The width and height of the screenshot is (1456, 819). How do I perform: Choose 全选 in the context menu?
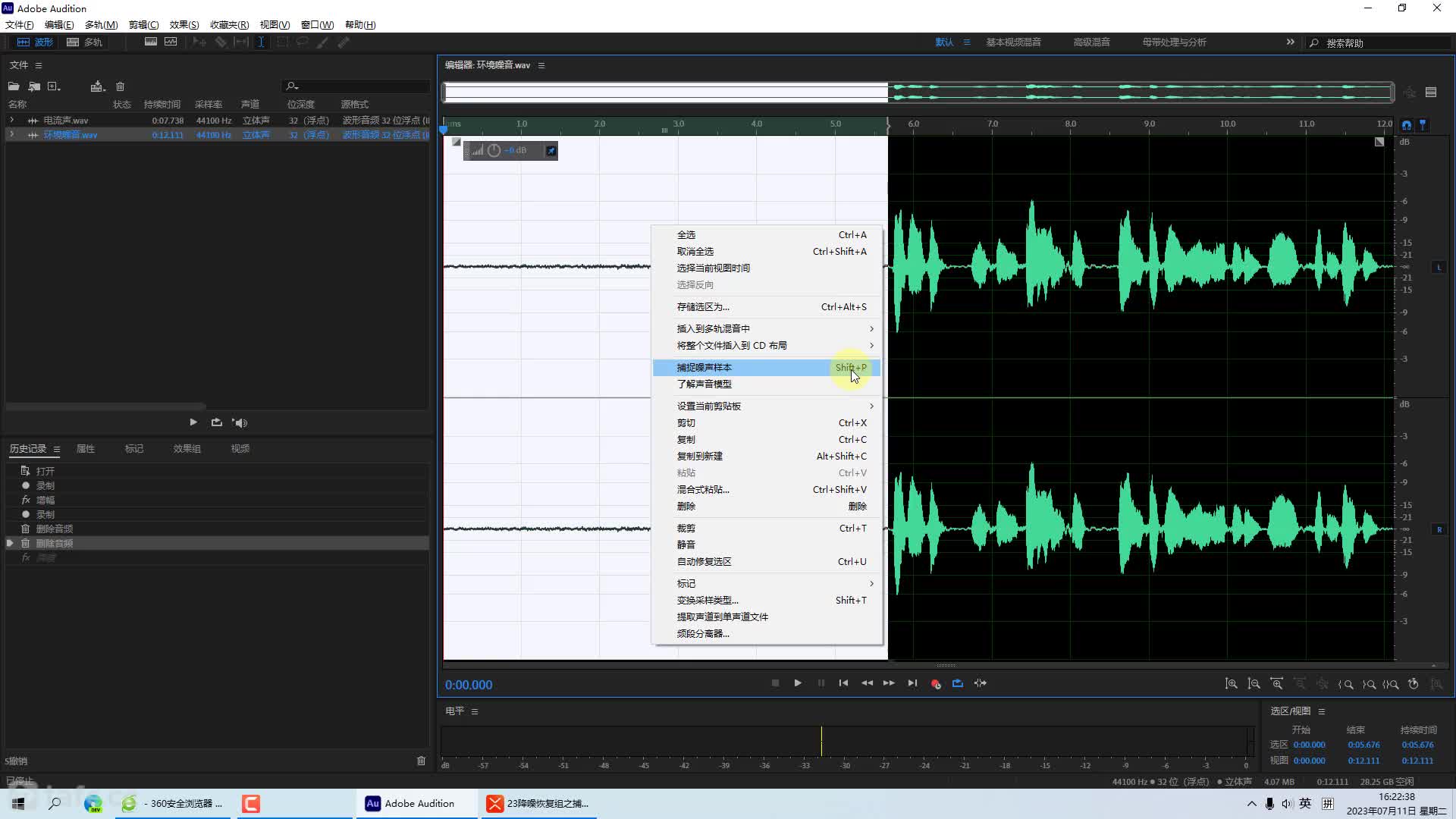pyautogui.click(x=767, y=235)
